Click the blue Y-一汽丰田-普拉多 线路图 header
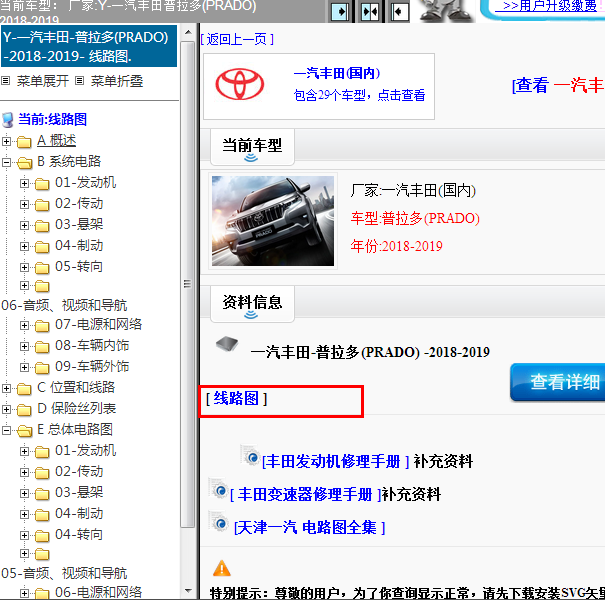This screenshot has height=600, width=605. [x=89, y=46]
